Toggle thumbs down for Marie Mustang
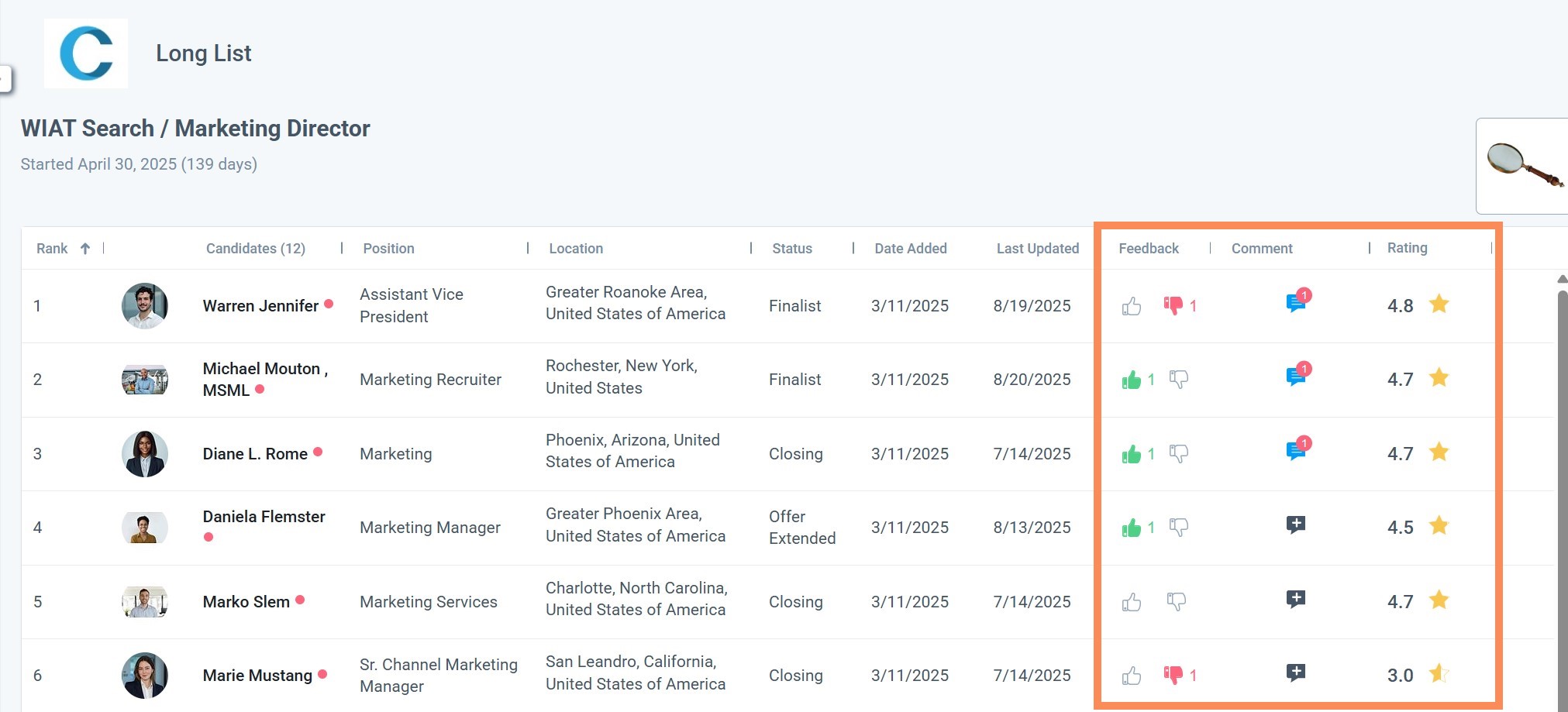 pos(1173,675)
